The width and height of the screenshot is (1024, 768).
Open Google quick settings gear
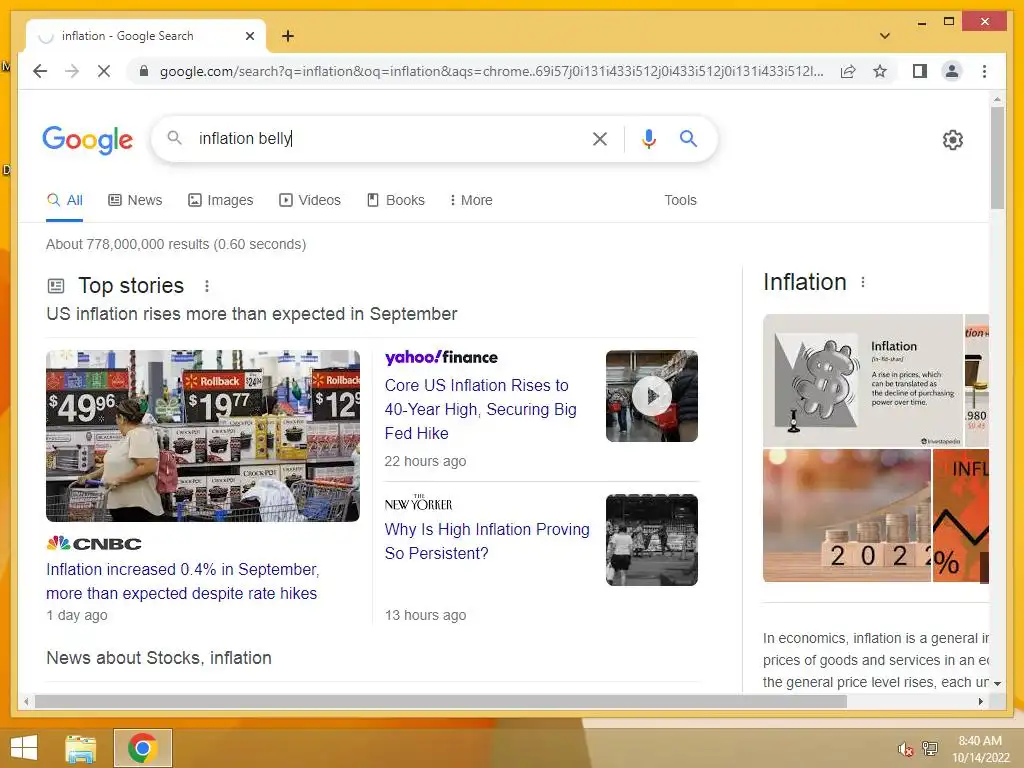(952, 140)
